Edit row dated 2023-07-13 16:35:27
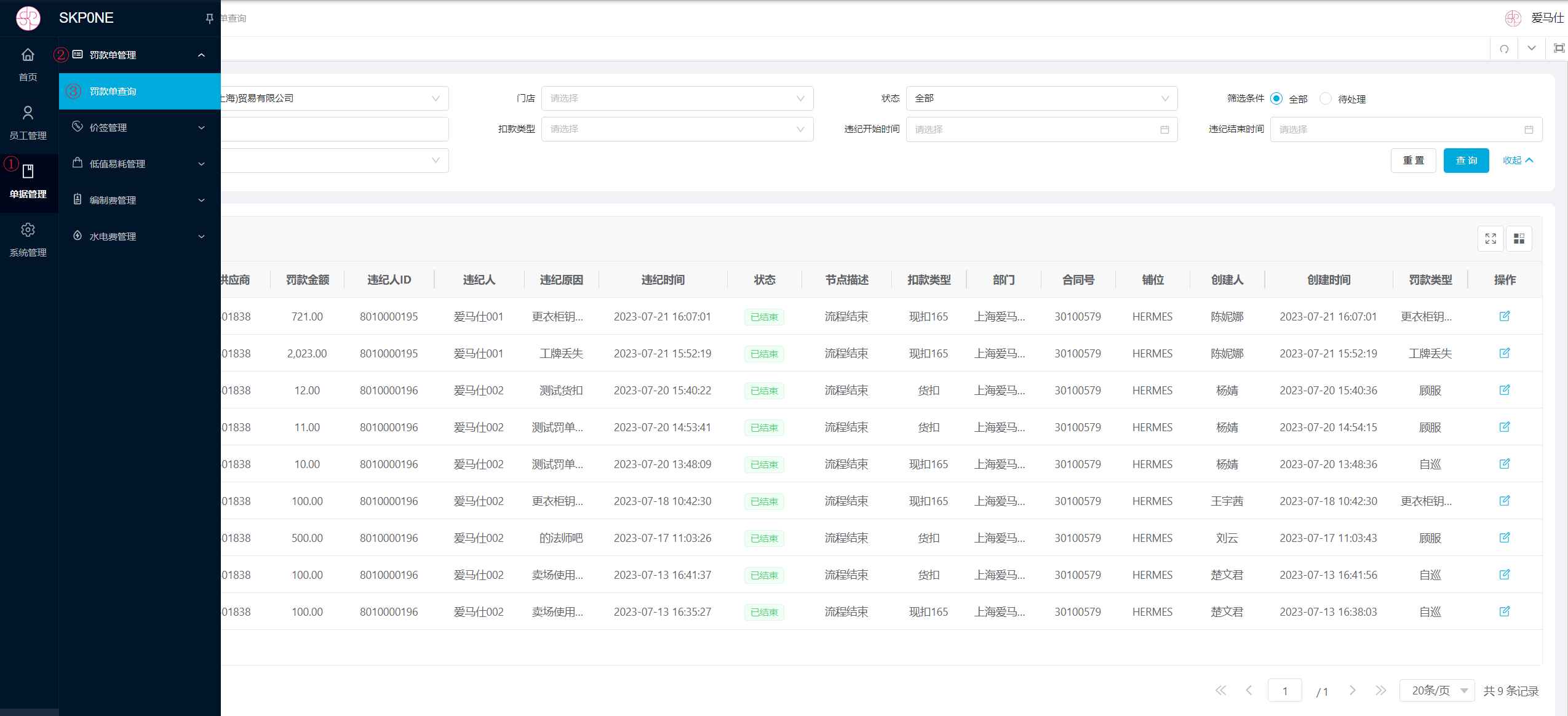Image resolution: width=1568 pixels, height=716 pixels. tap(1505, 611)
